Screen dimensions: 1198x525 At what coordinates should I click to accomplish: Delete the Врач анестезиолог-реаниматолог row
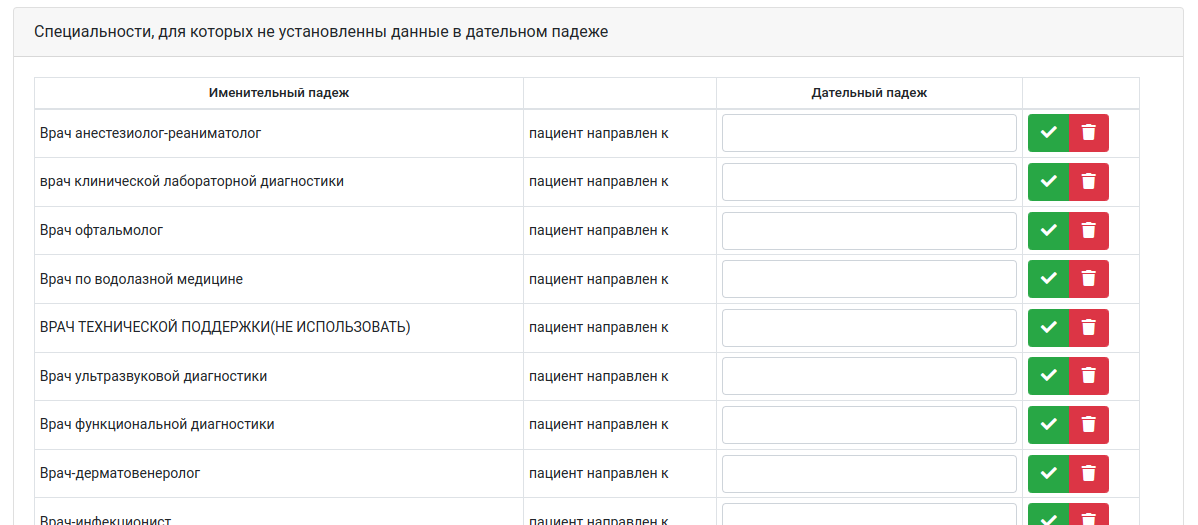pos(1089,133)
